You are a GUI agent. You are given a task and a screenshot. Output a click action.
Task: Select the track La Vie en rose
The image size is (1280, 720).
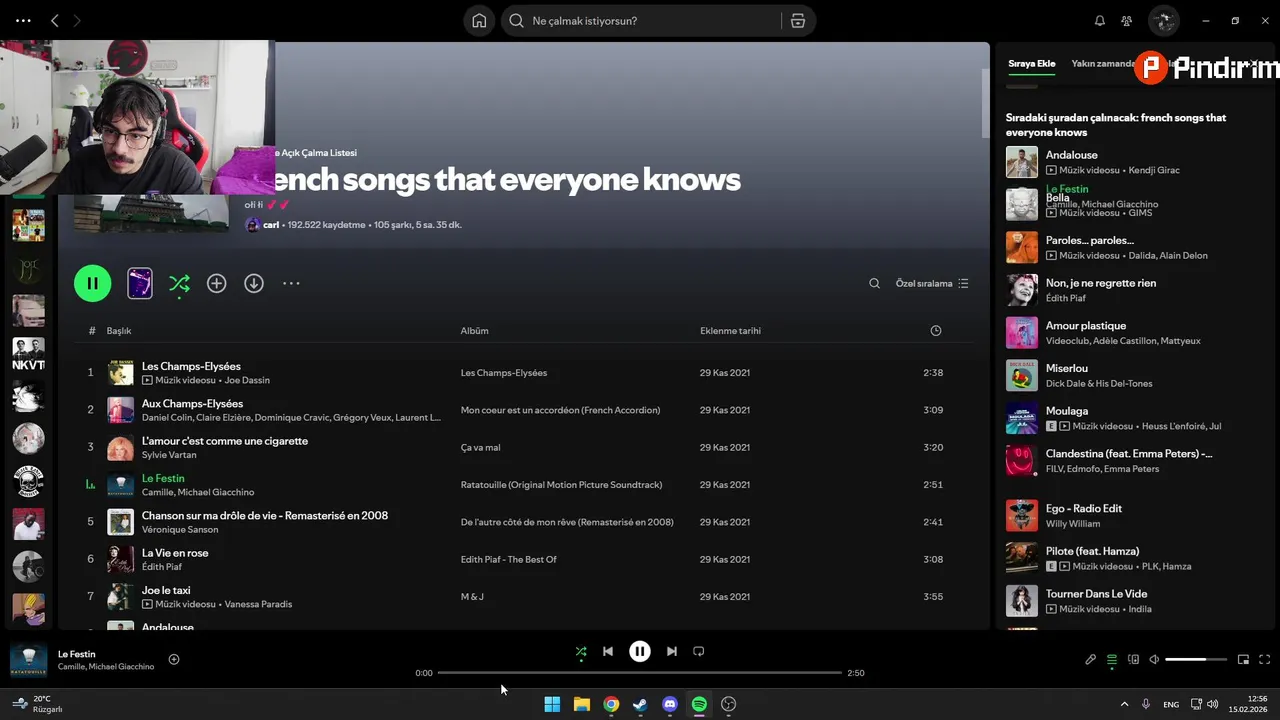click(x=175, y=553)
